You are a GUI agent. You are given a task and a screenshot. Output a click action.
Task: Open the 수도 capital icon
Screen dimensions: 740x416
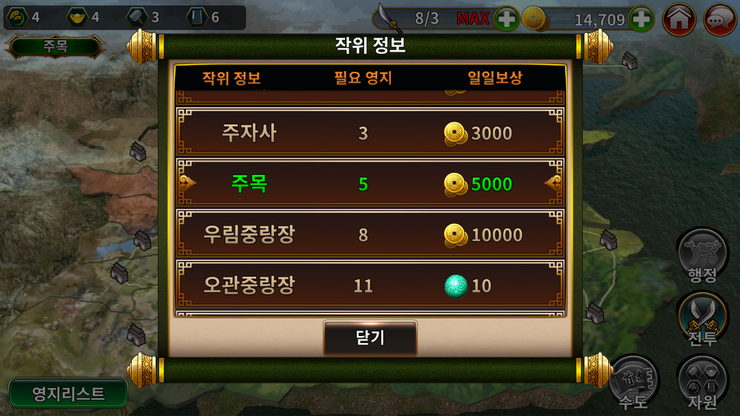pyautogui.click(x=633, y=382)
